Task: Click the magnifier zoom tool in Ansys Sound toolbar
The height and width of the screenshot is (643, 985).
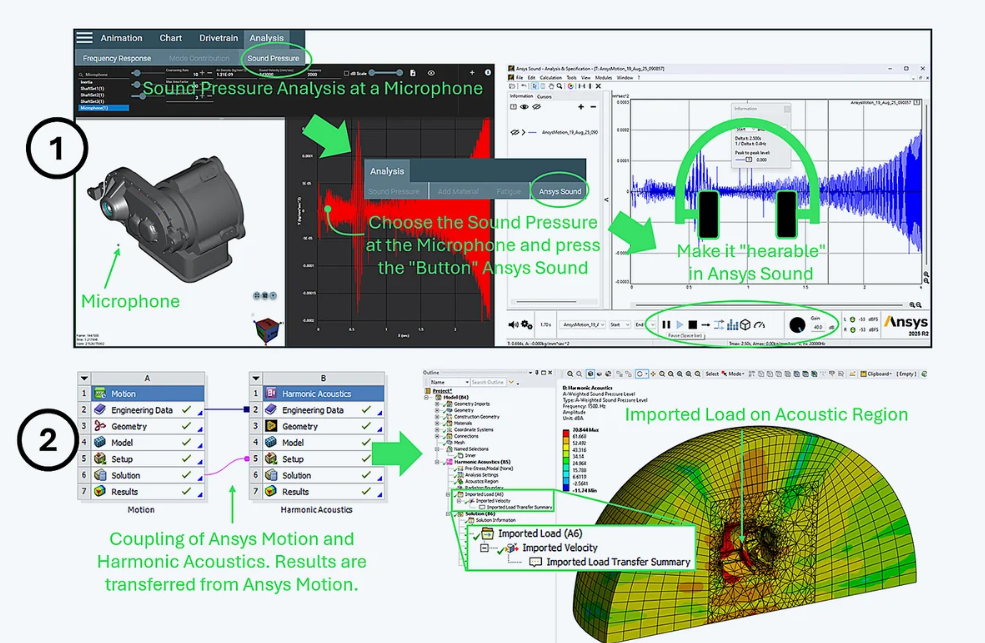Action: [559, 86]
